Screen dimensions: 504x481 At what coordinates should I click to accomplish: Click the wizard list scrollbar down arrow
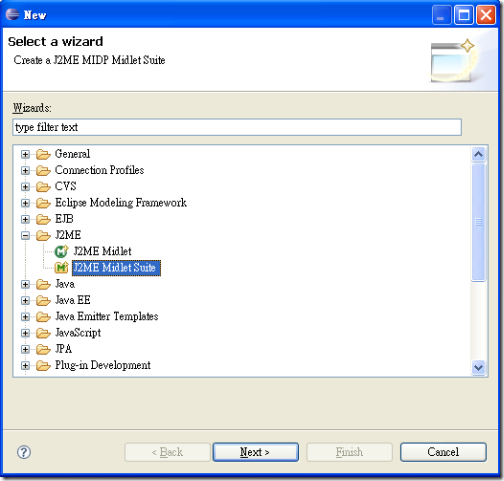(x=478, y=368)
